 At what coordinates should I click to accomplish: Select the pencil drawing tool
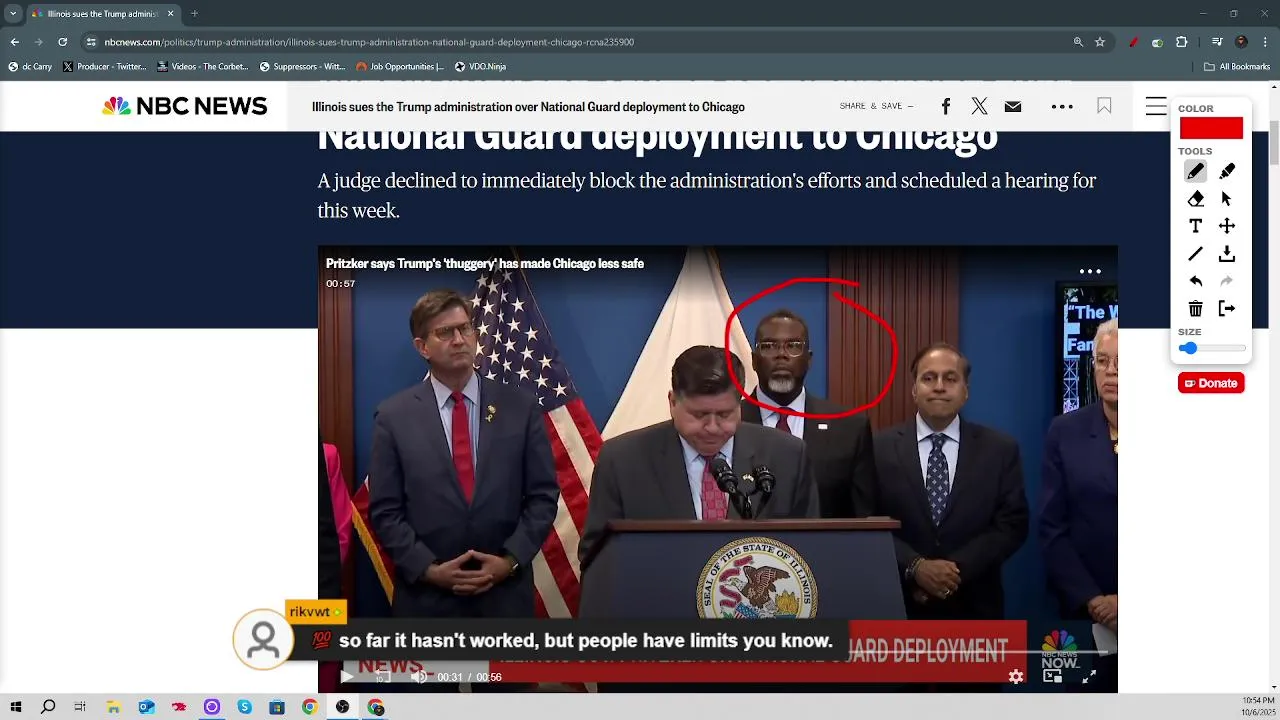(x=1195, y=172)
